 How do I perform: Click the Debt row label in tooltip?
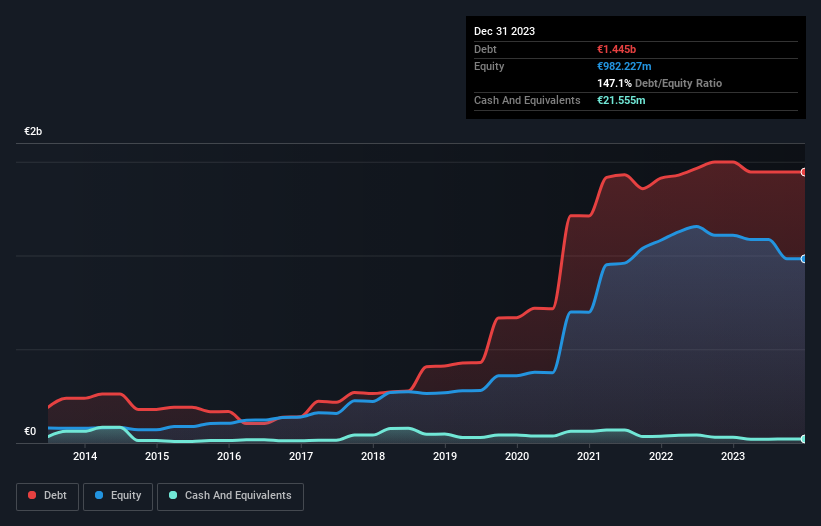(x=485, y=49)
